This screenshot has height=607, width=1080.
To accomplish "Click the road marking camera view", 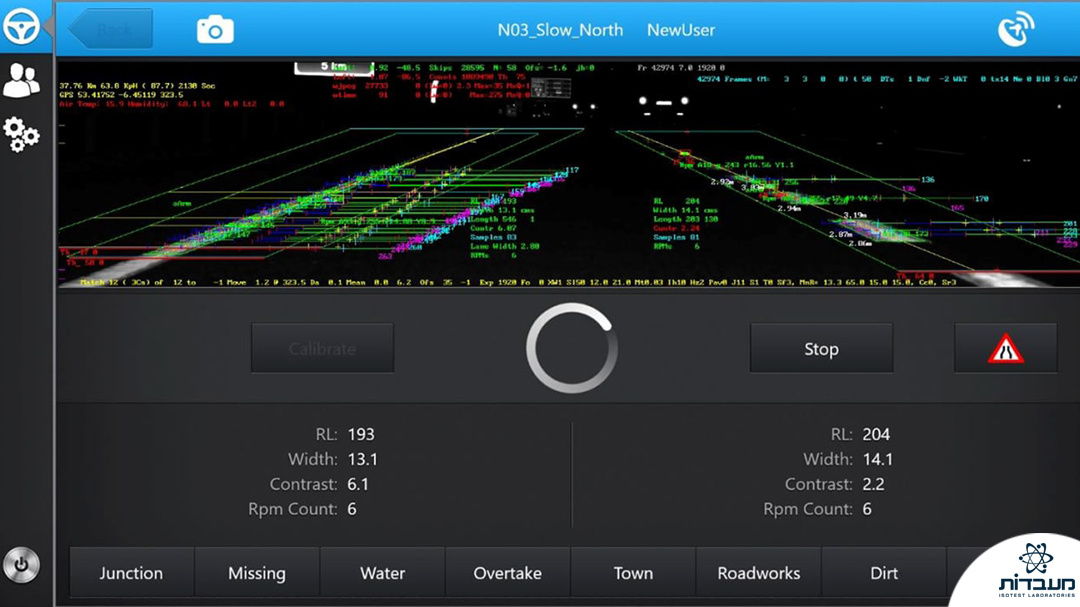I will click(x=568, y=175).
